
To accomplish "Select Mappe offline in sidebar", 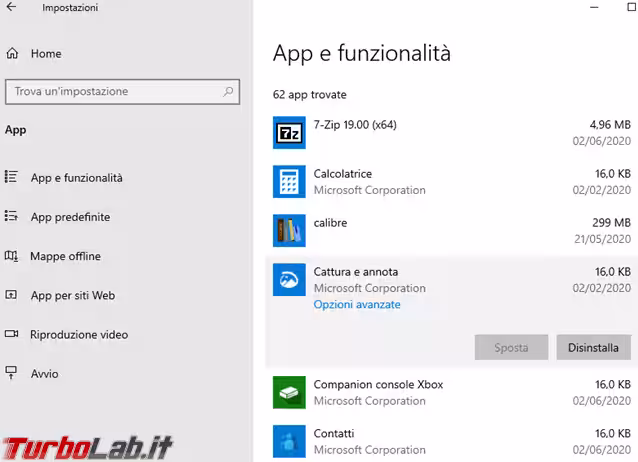I will (65, 256).
